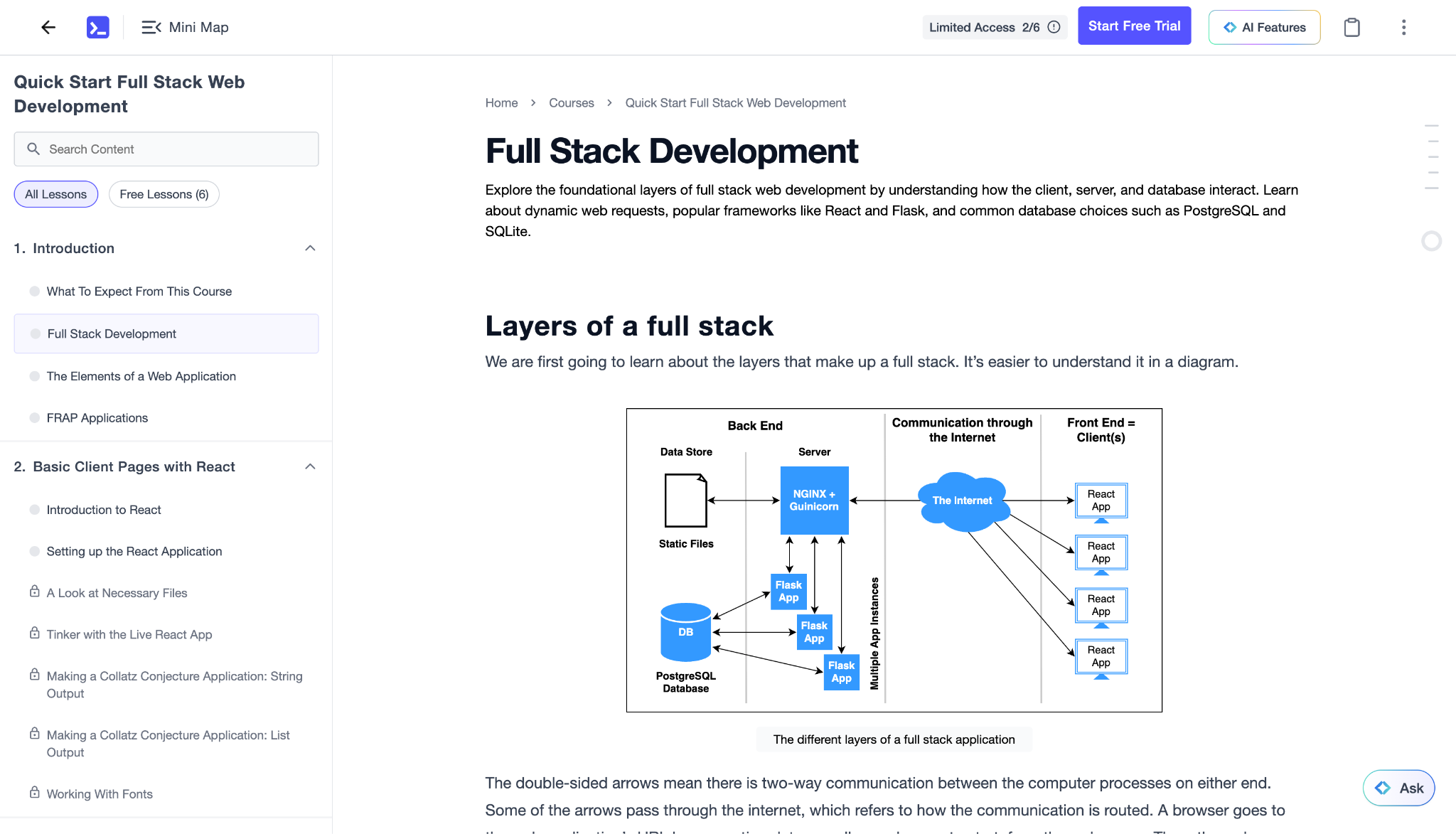The height and width of the screenshot is (834, 1456).
Task: Click the Start Free Trial button
Action: 1134,26
